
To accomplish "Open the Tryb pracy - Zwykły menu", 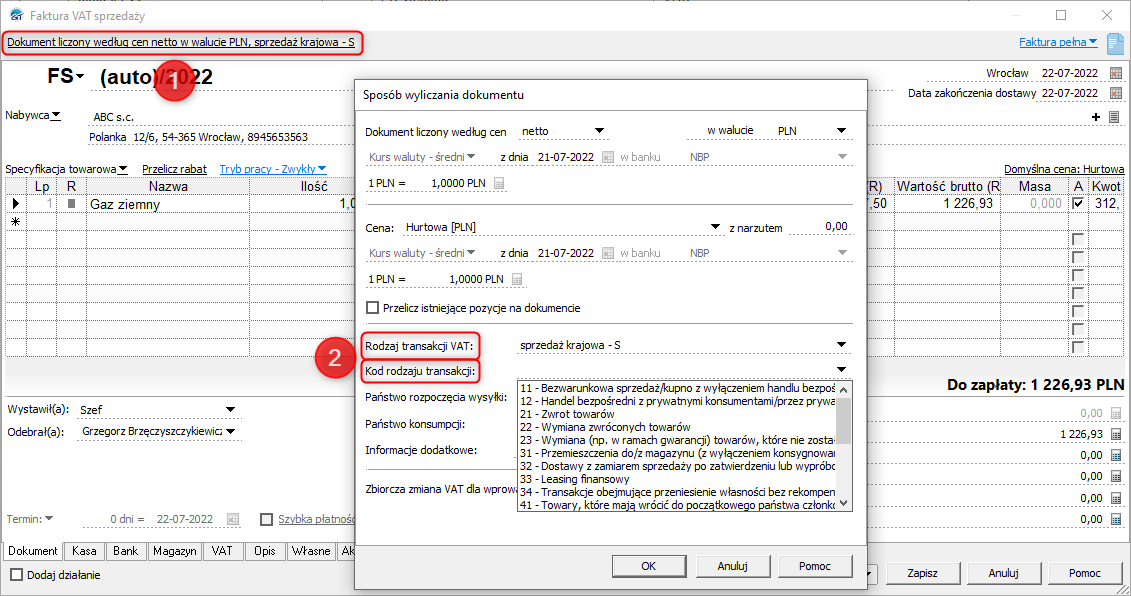I will (273, 169).
